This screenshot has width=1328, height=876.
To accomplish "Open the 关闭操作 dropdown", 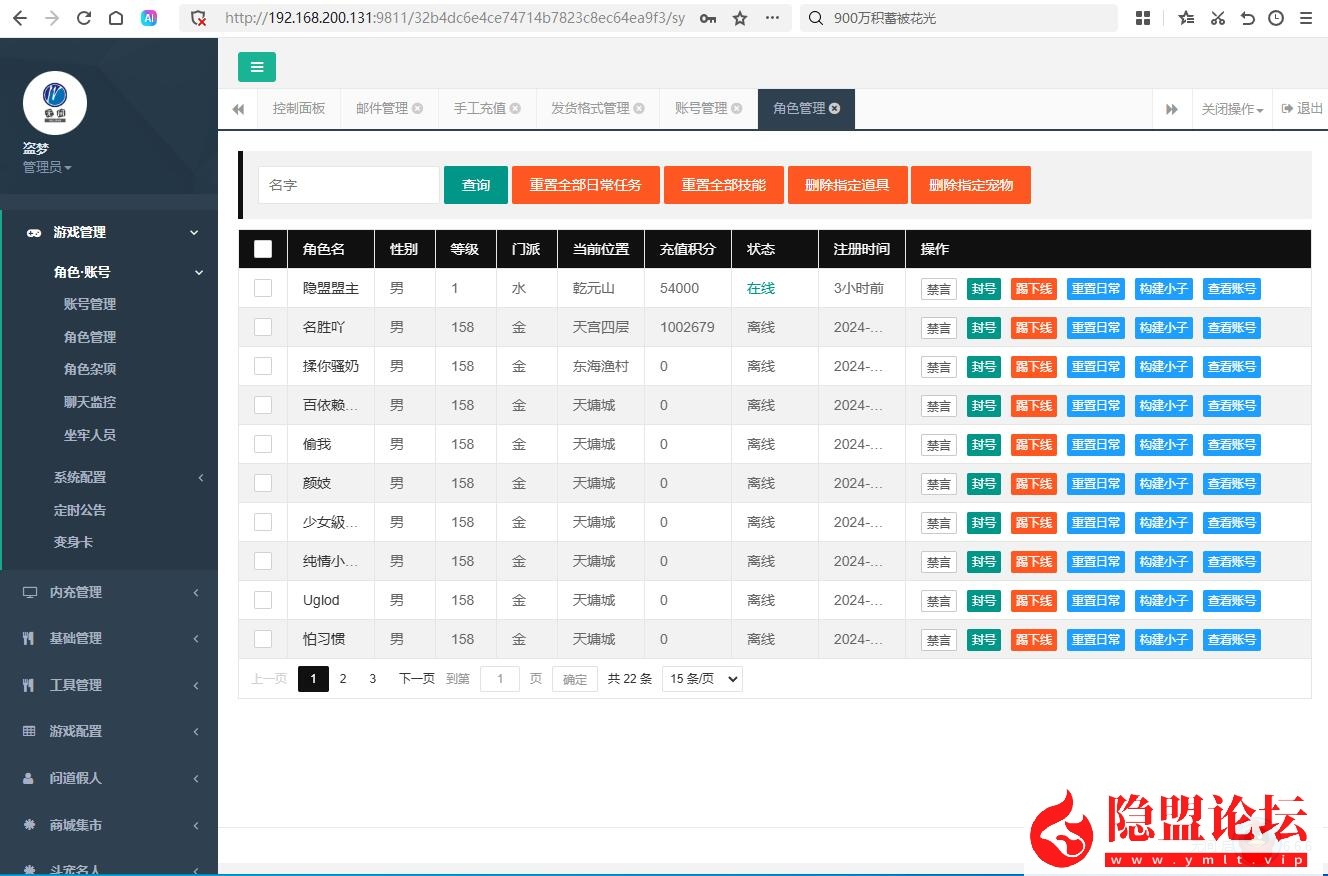I will click(1232, 109).
